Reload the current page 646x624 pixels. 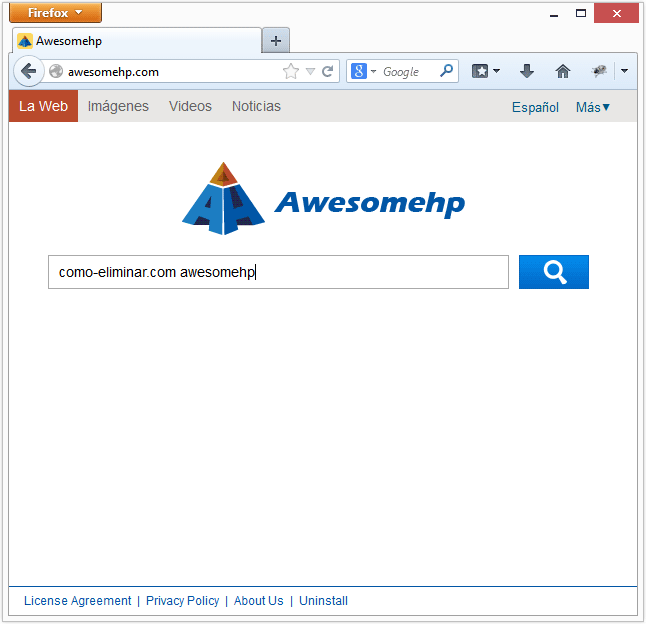pos(328,72)
